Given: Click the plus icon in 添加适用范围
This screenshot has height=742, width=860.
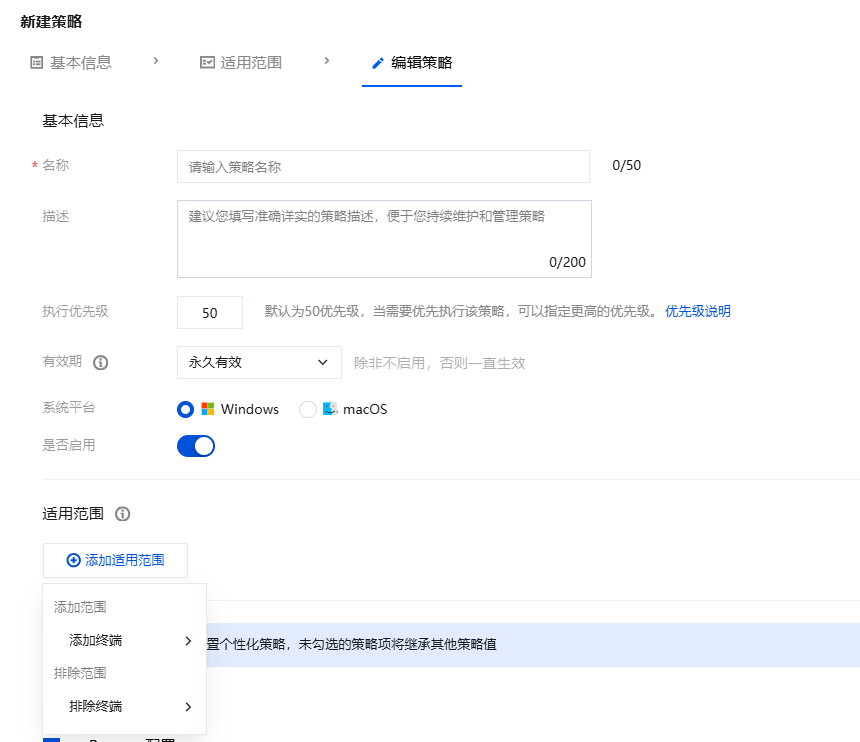Looking at the screenshot, I should point(73,561).
